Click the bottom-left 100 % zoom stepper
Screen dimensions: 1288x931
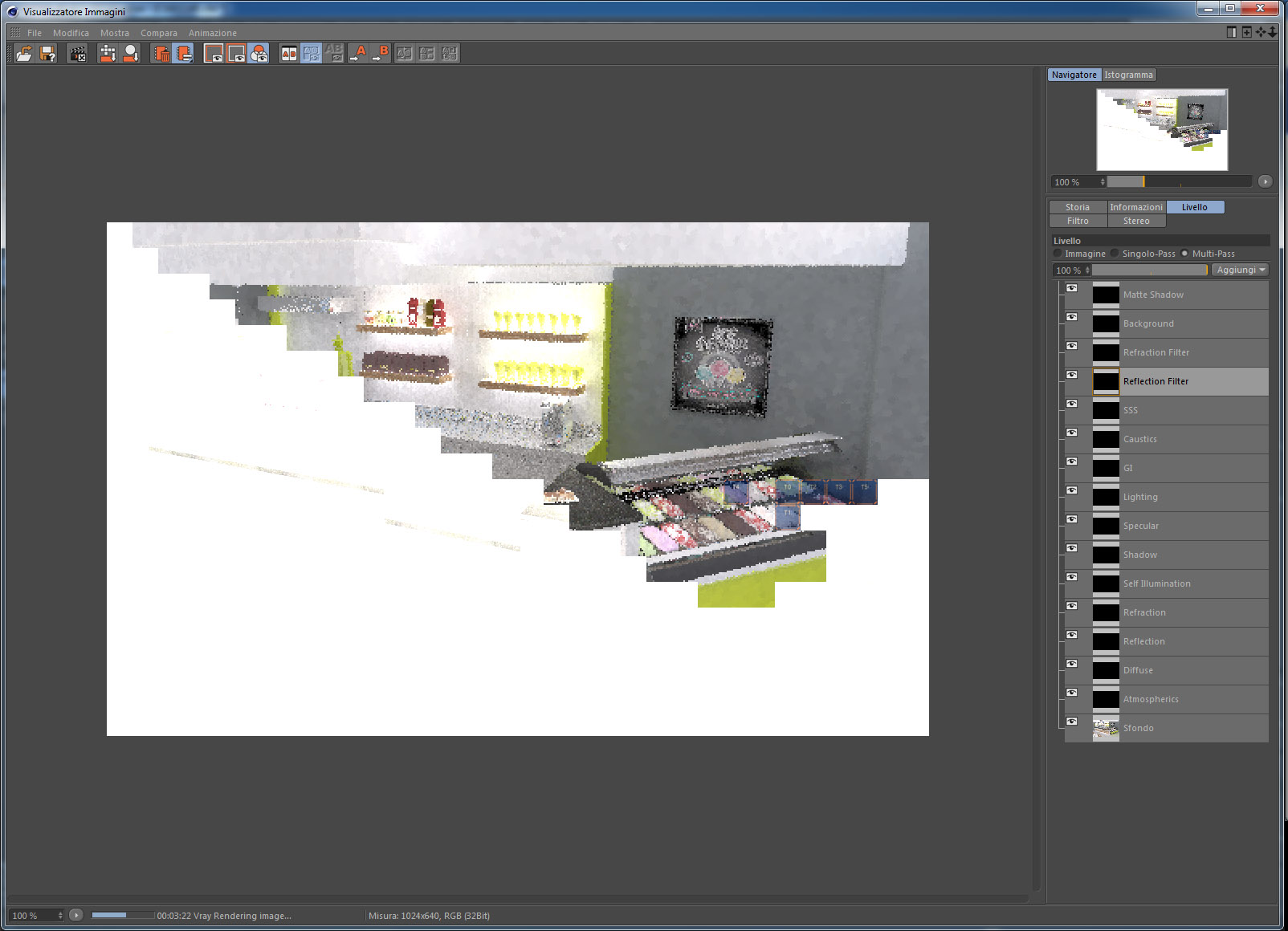coord(60,916)
